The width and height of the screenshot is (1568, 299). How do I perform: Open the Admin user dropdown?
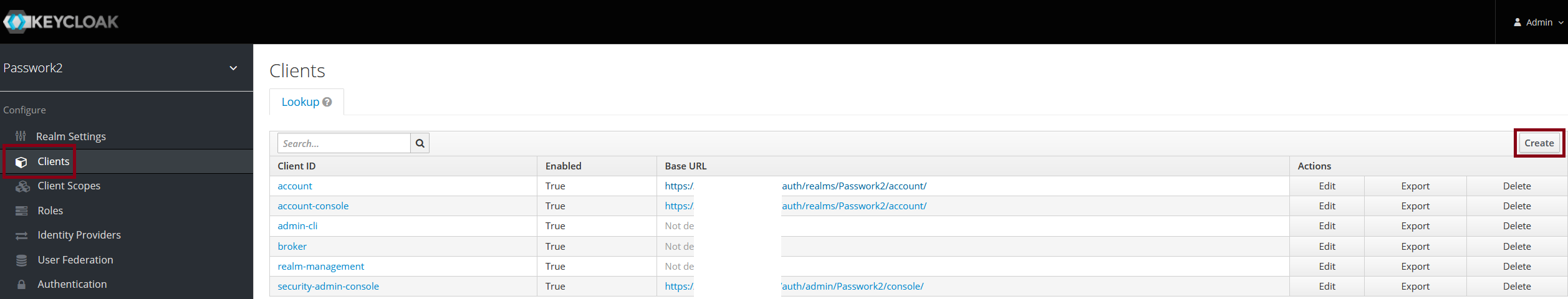coord(1539,22)
